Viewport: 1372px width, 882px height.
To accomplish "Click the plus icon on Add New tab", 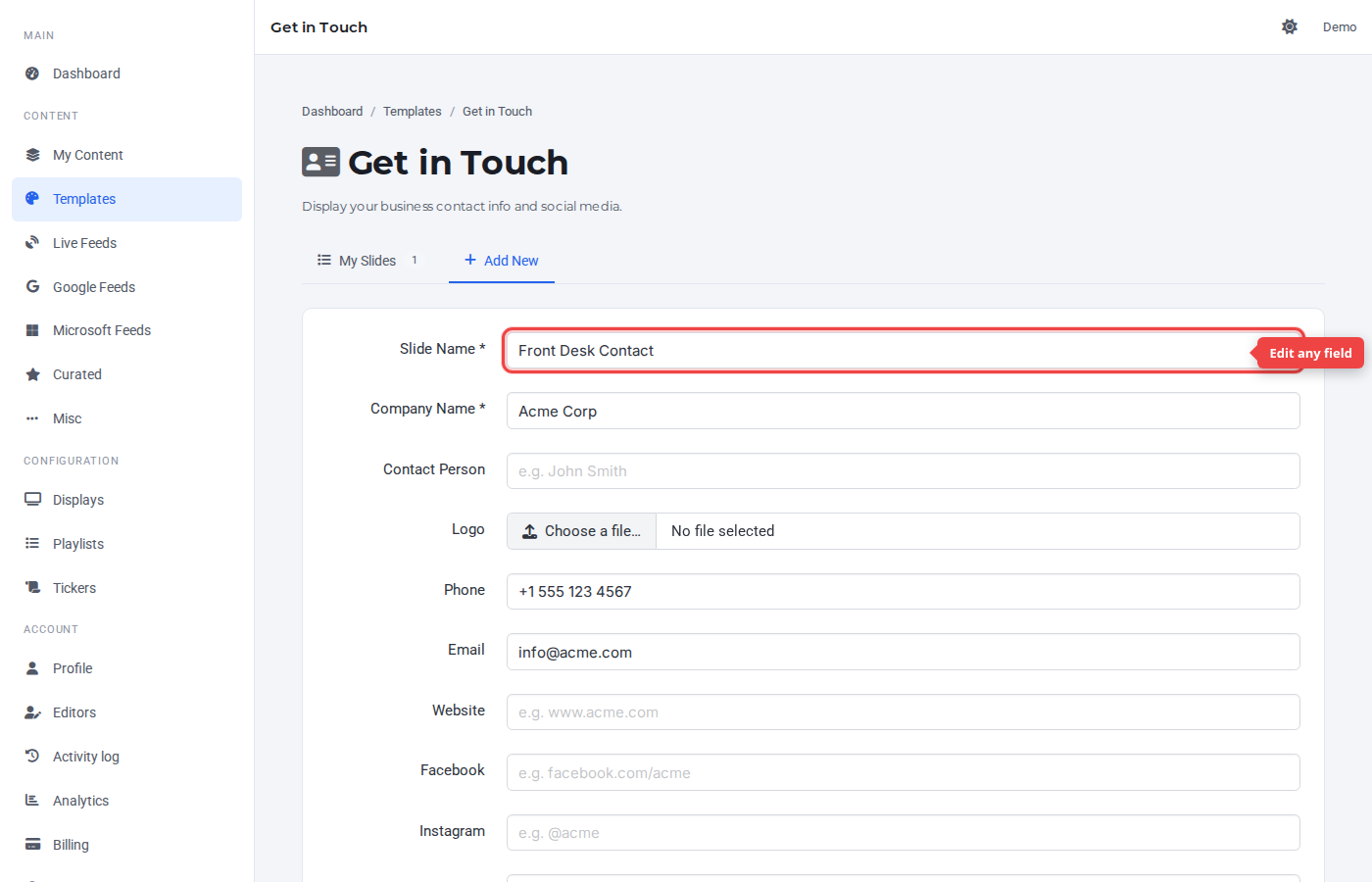I will [470, 260].
